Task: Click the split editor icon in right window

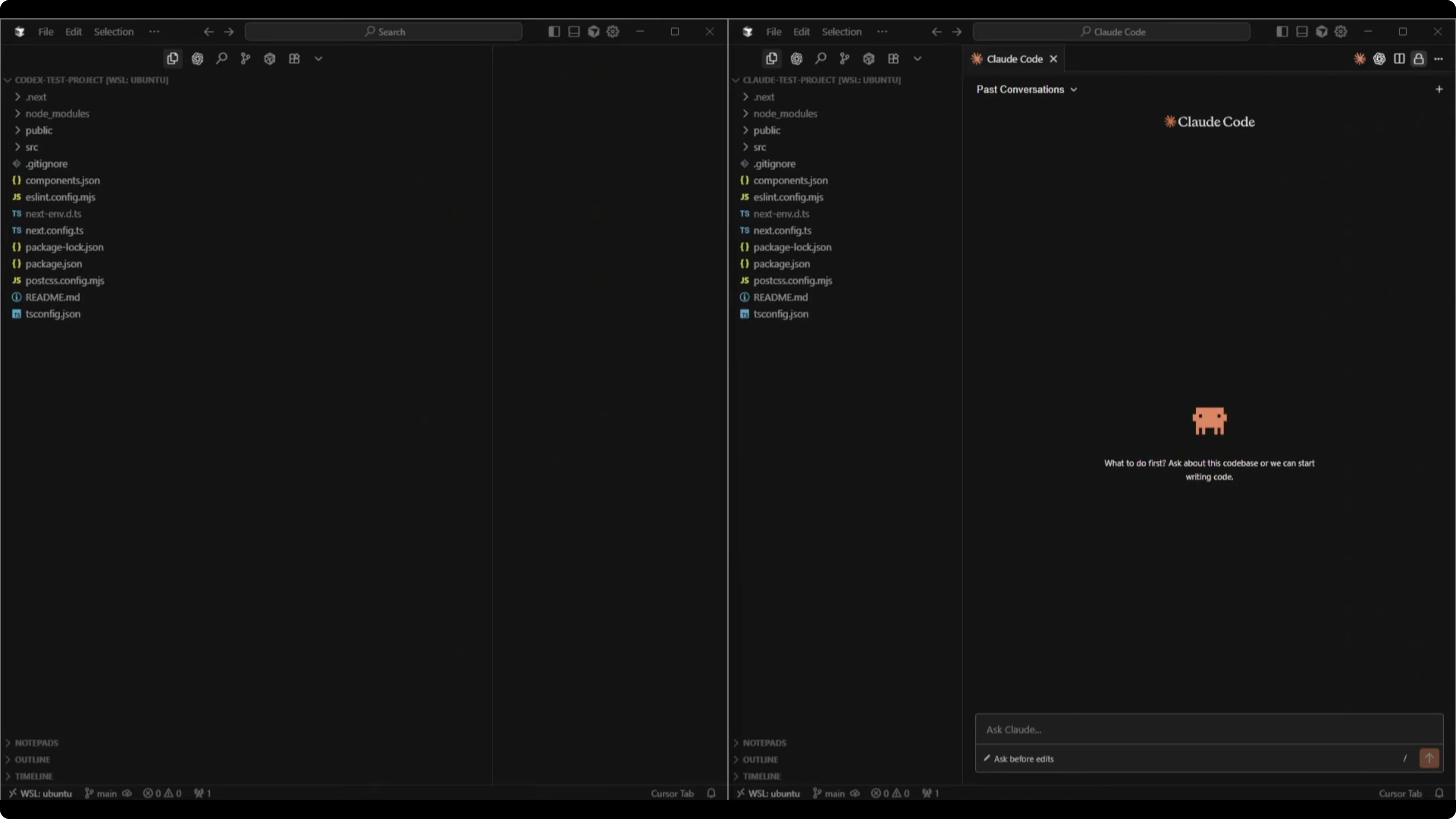Action: click(1399, 59)
